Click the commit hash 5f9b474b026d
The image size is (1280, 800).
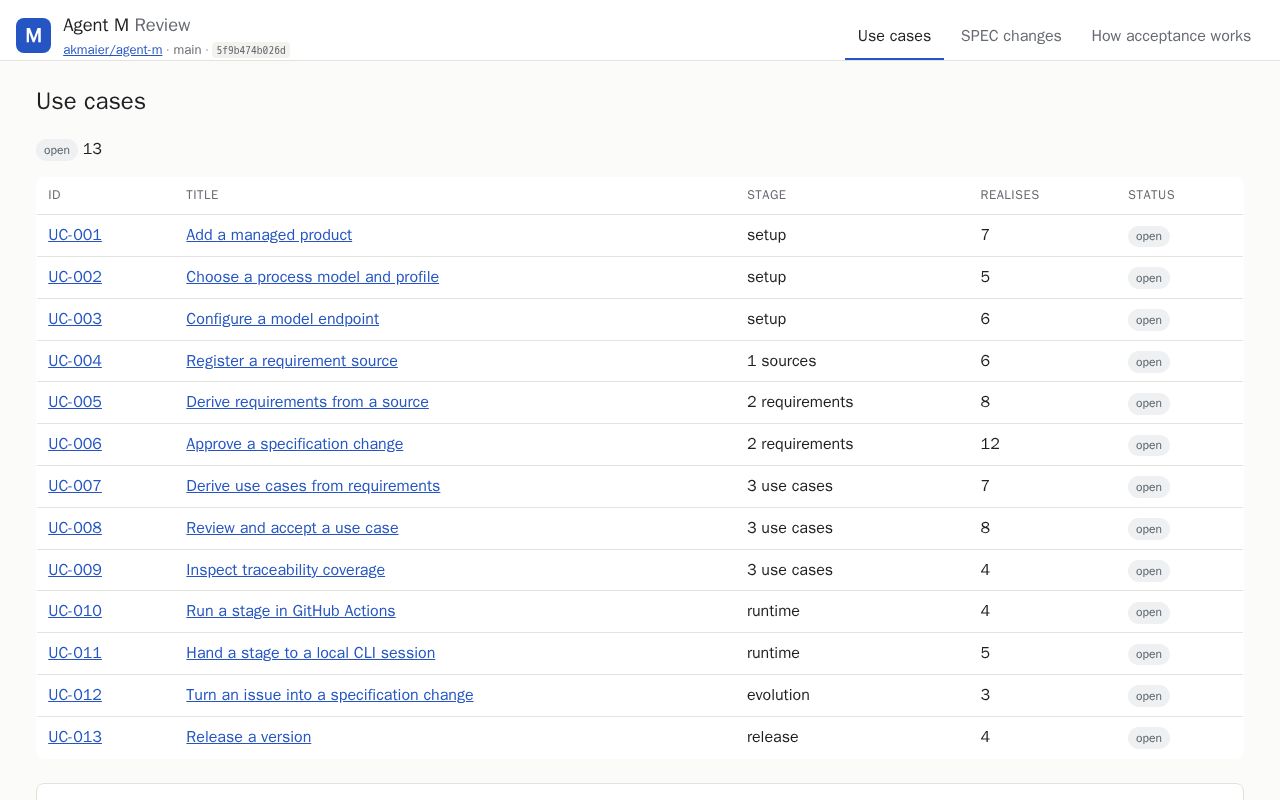point(251,50)
